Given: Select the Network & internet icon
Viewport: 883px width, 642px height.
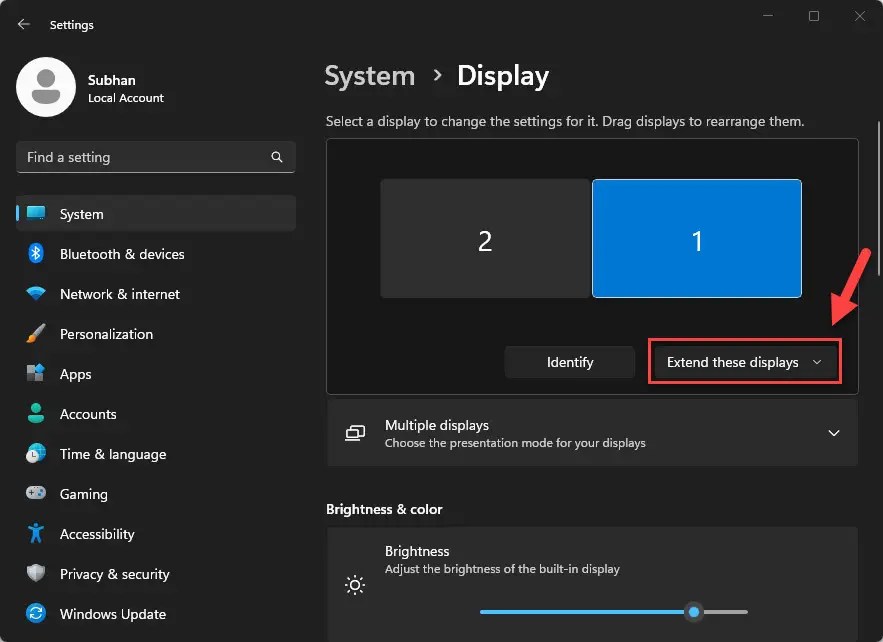Looking at the screenshot, I should pos(119,294).
